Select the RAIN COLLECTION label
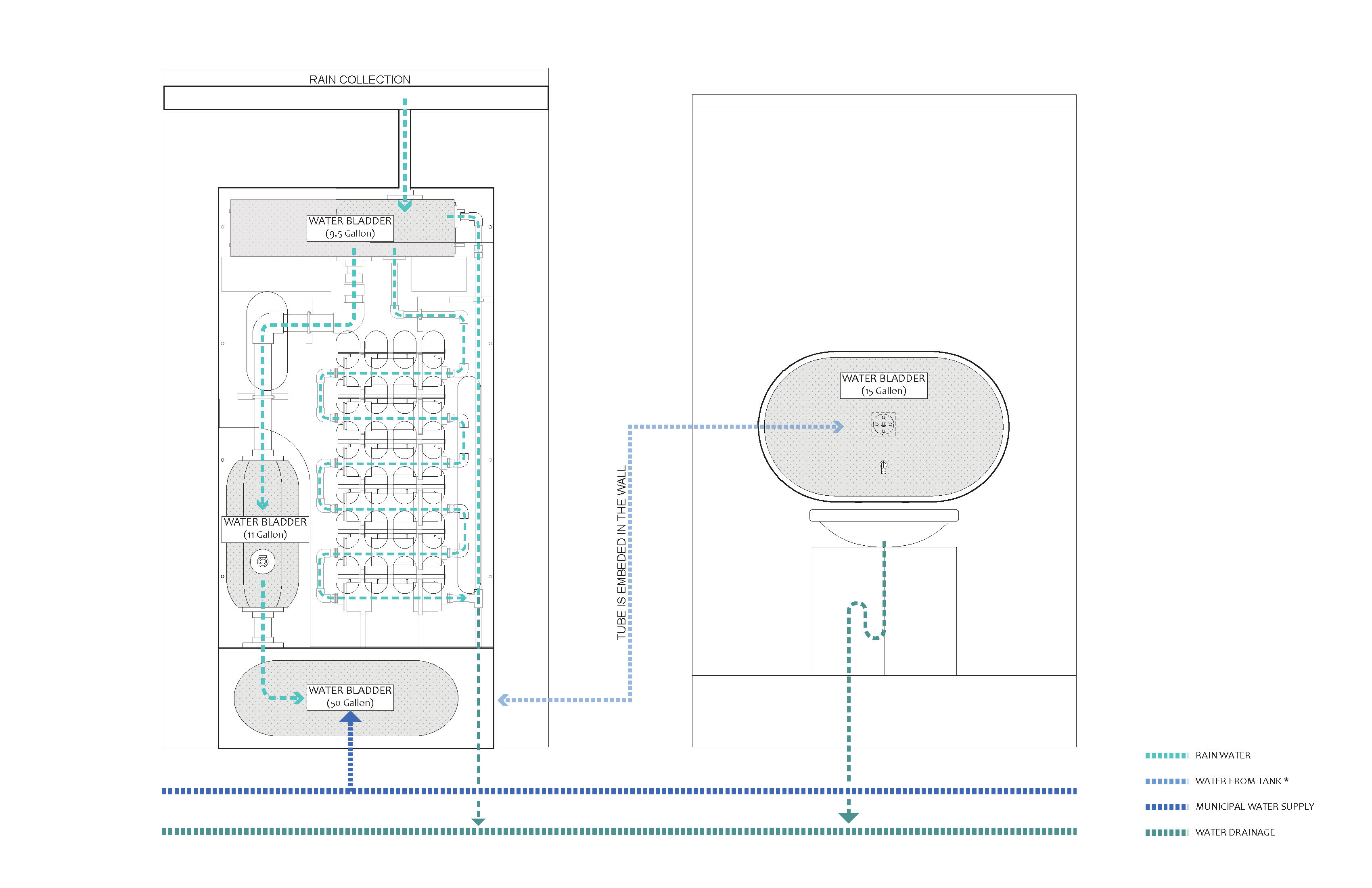 click(x=360, y=80)
